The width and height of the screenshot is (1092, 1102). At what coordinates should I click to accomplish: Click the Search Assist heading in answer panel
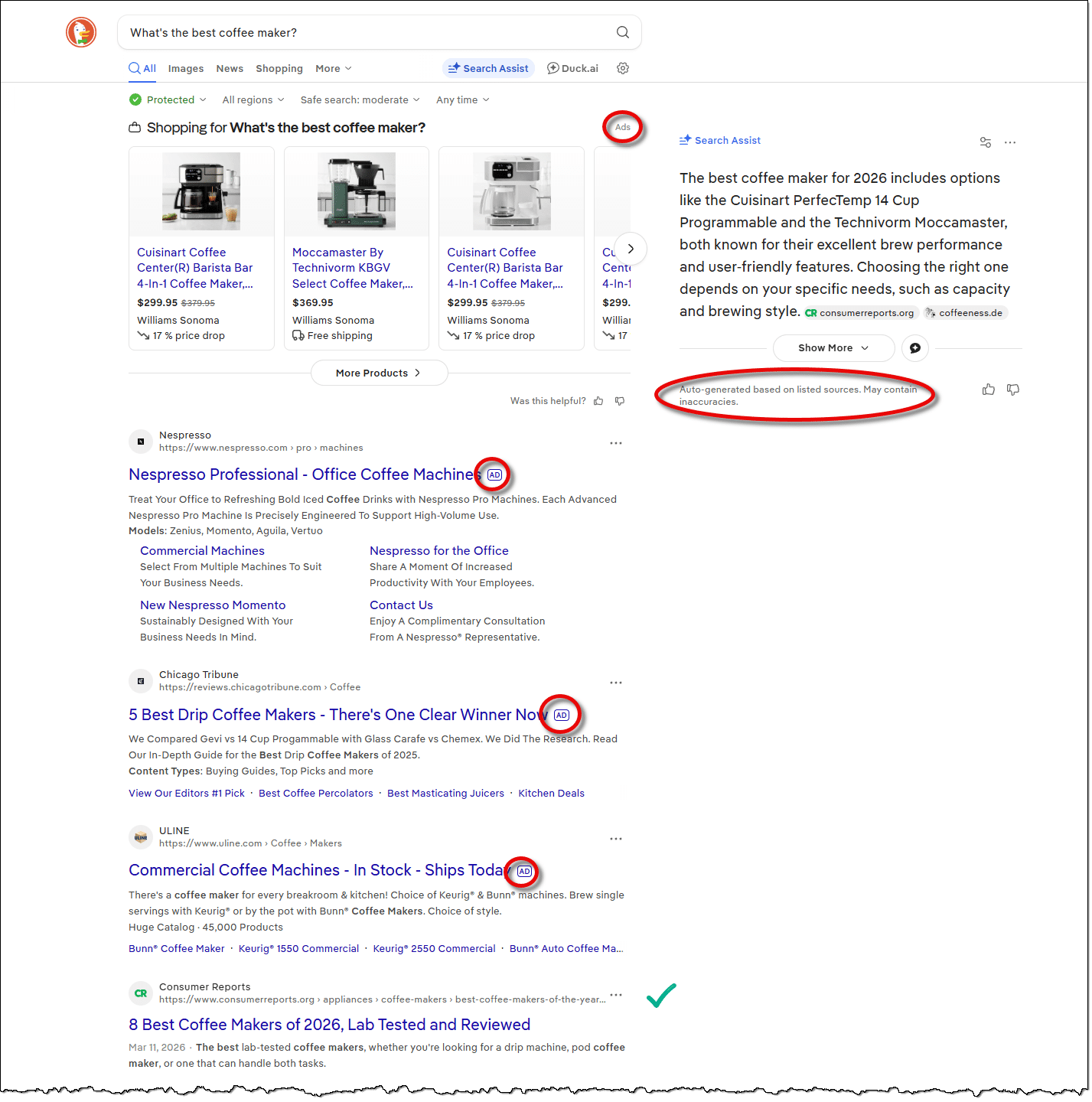coord(720,140)
